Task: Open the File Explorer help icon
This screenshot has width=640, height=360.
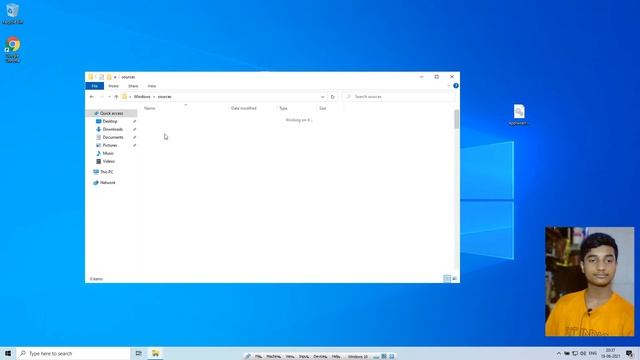Action: (456, 86)
